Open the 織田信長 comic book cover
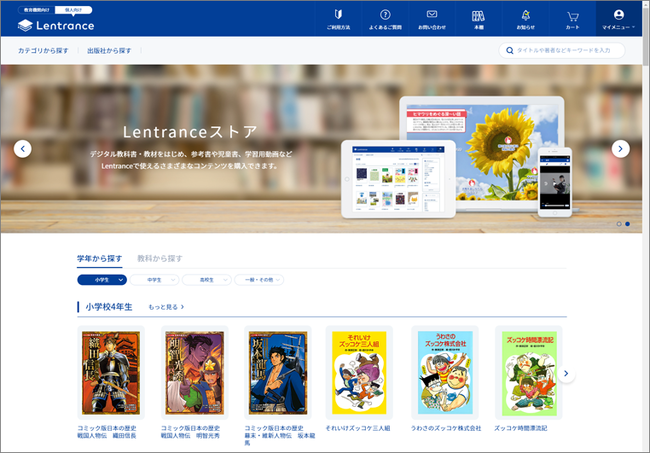Screen dimensions: 650x453 click(111, 373)
